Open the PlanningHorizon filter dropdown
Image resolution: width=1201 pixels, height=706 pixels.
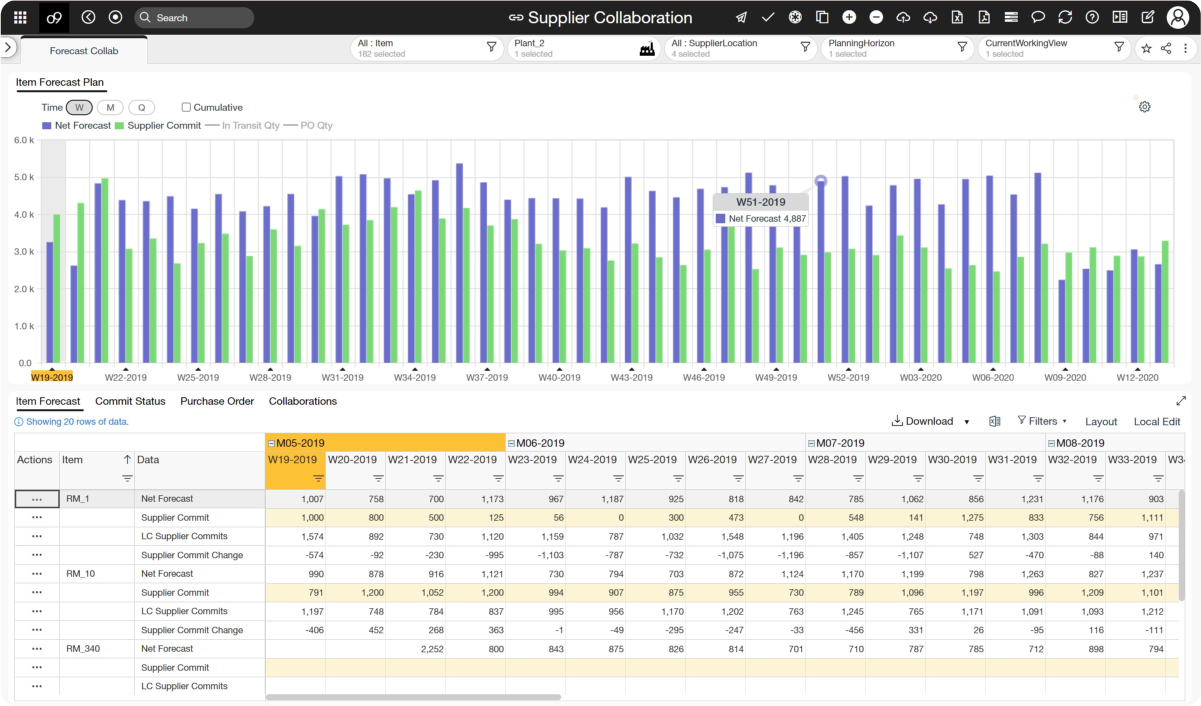tap(962, 47)
